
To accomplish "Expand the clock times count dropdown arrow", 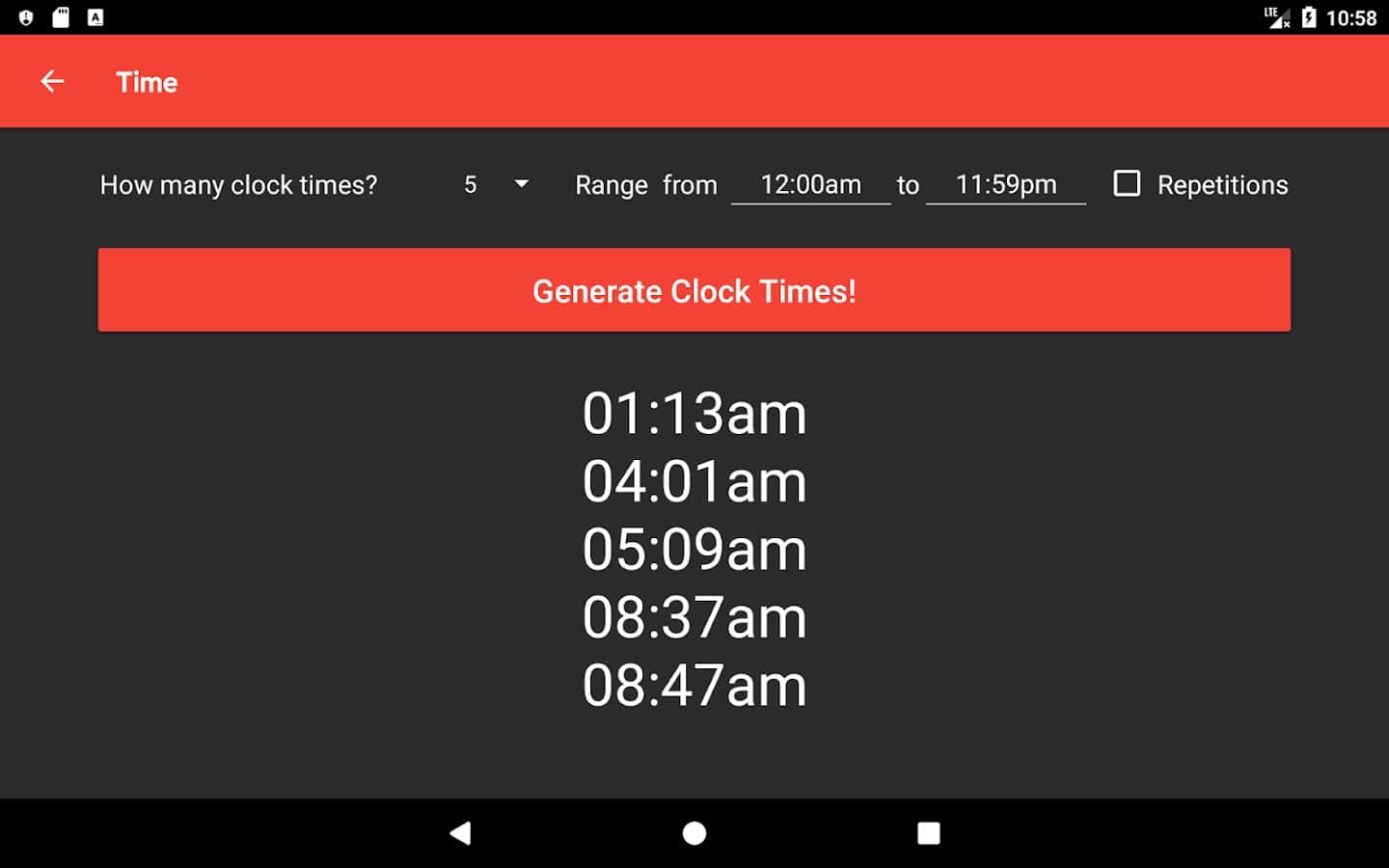I will pos(521,183).
